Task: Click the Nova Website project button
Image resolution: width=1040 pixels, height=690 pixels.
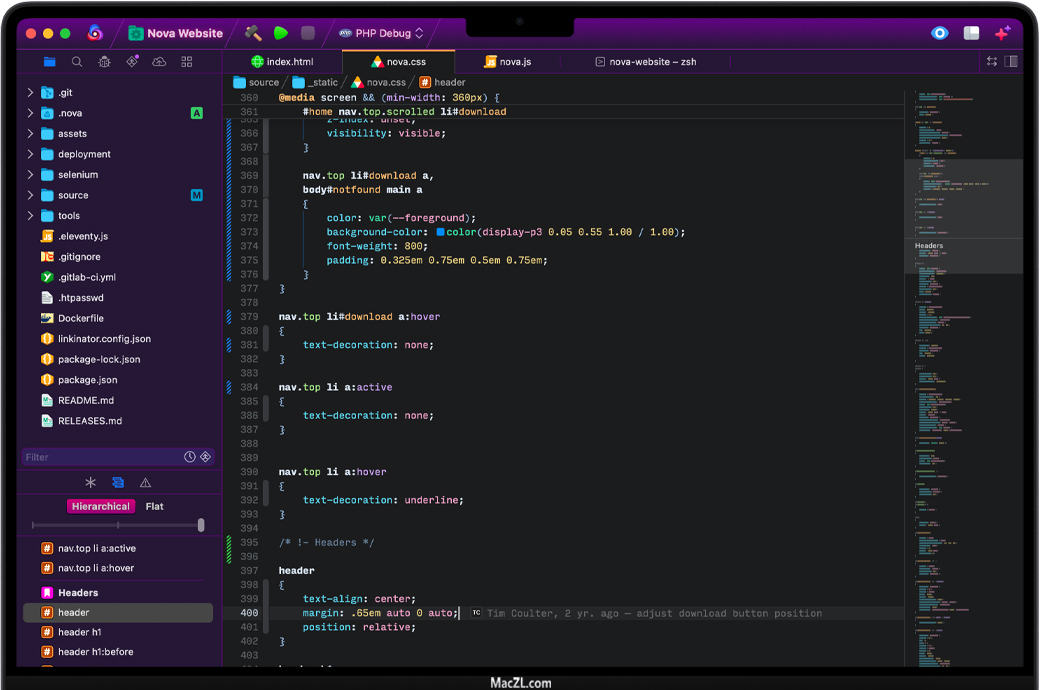Action: point(175,33)
